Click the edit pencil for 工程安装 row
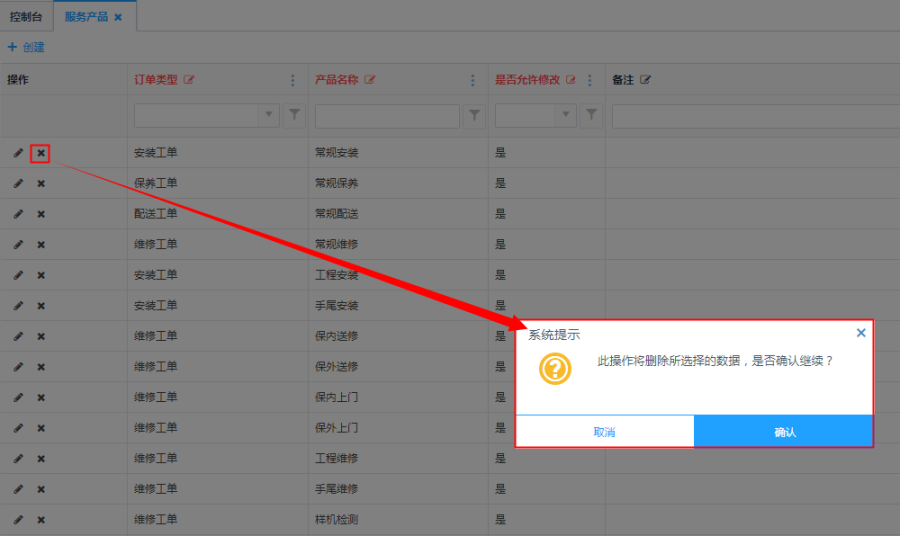This screenshot has height=536, width=900. click(x=17, y=275)
